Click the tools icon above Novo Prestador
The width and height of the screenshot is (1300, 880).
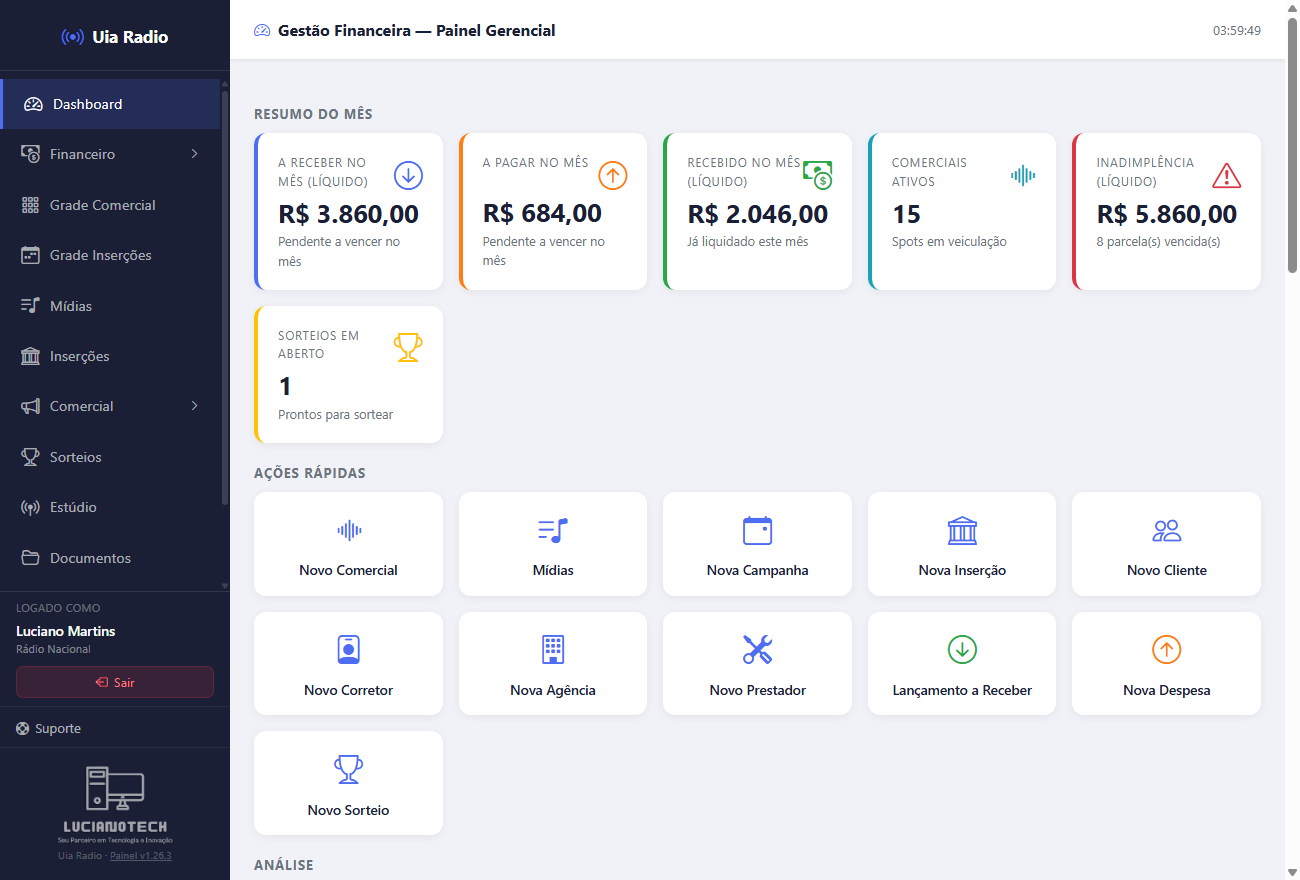coord(758,650)
